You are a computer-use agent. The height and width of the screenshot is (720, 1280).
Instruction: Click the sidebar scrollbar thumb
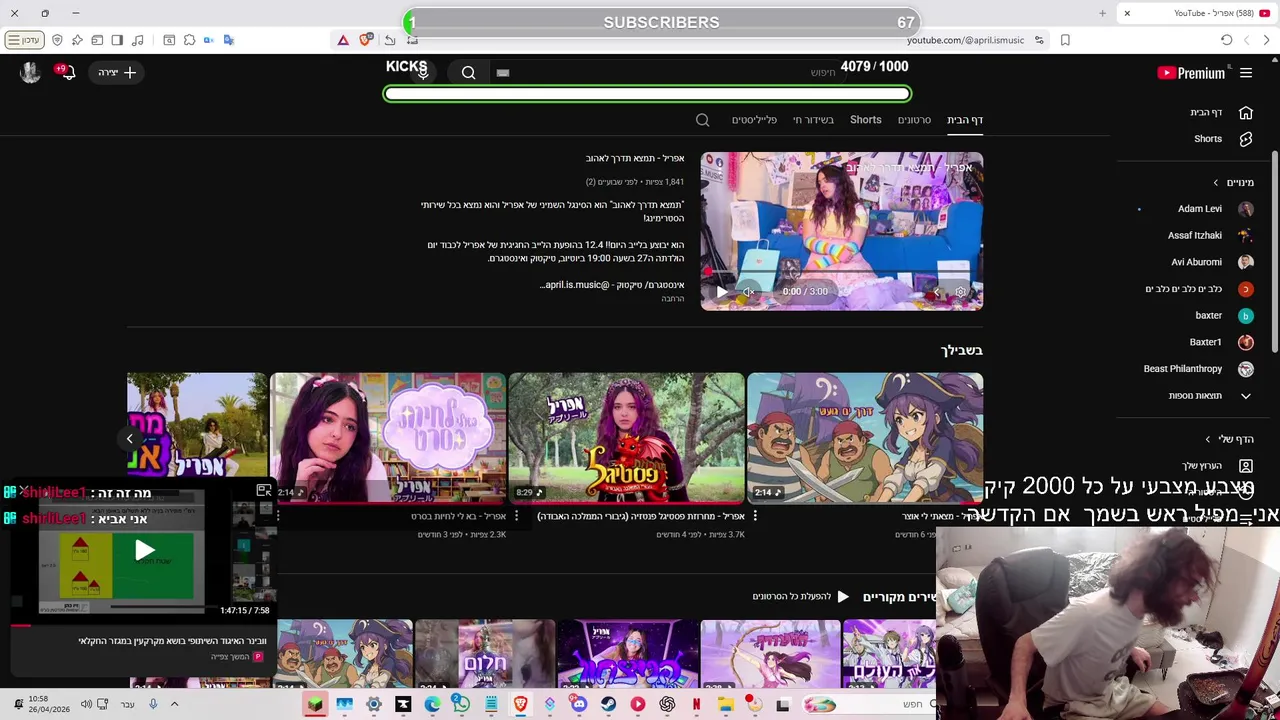click(1275, 250)
